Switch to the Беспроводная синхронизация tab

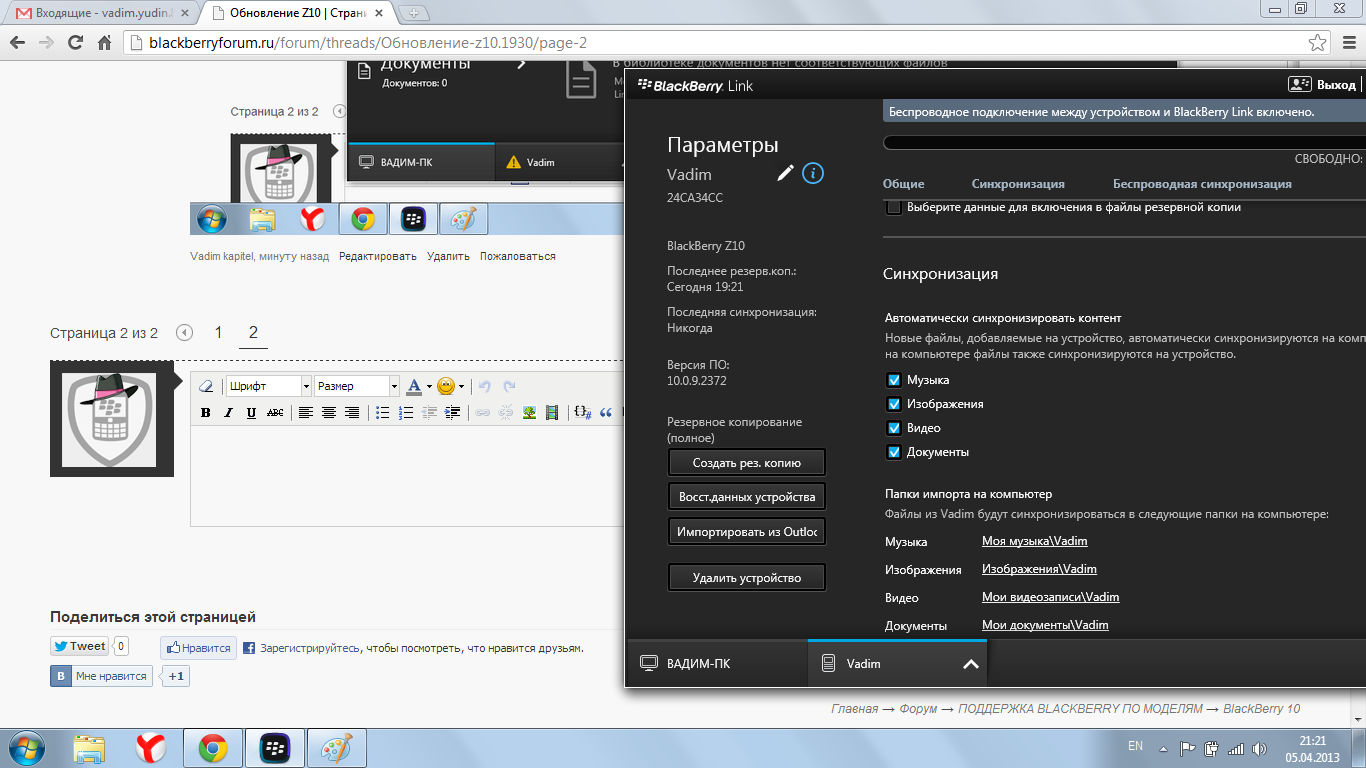click(1202, 184)
